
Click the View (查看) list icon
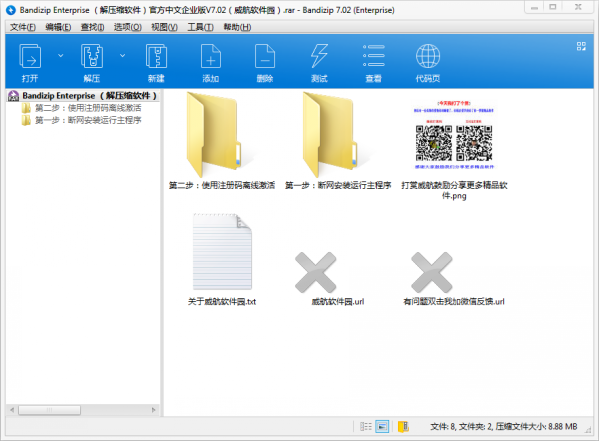(374, 56)
